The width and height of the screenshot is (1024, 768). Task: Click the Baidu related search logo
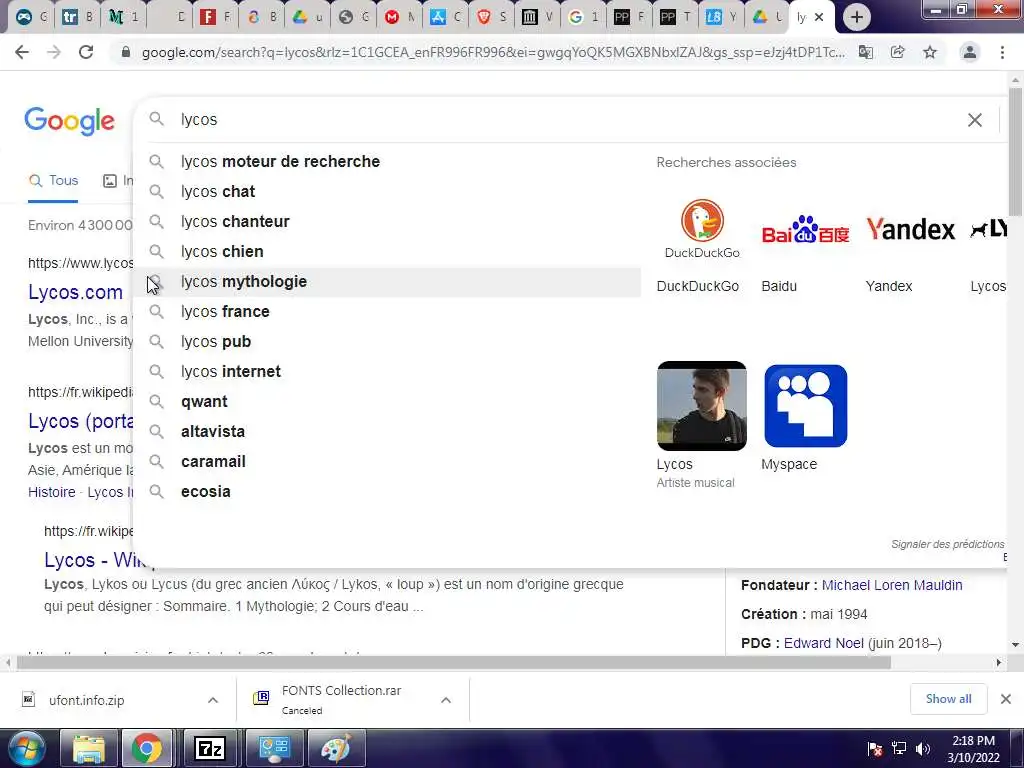805,229
